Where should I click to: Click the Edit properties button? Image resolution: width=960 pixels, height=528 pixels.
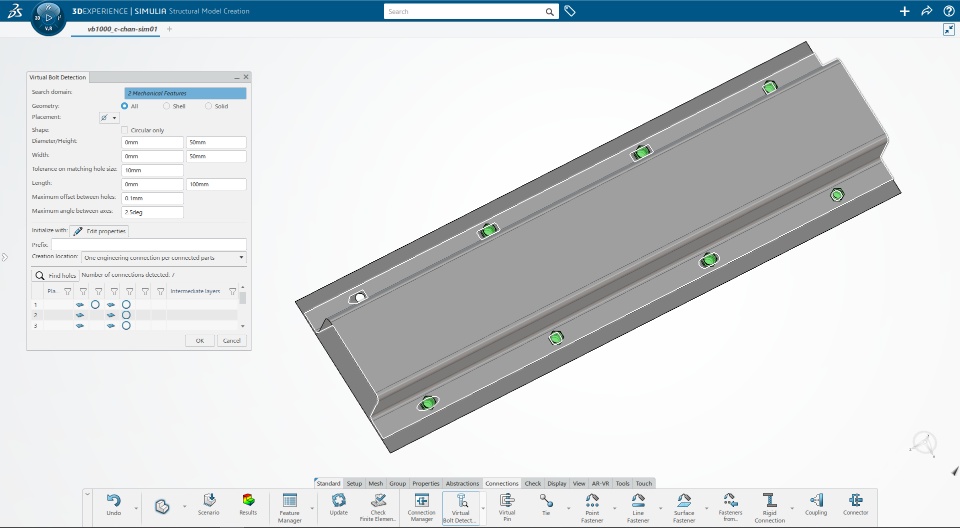(x=99, y=231)
